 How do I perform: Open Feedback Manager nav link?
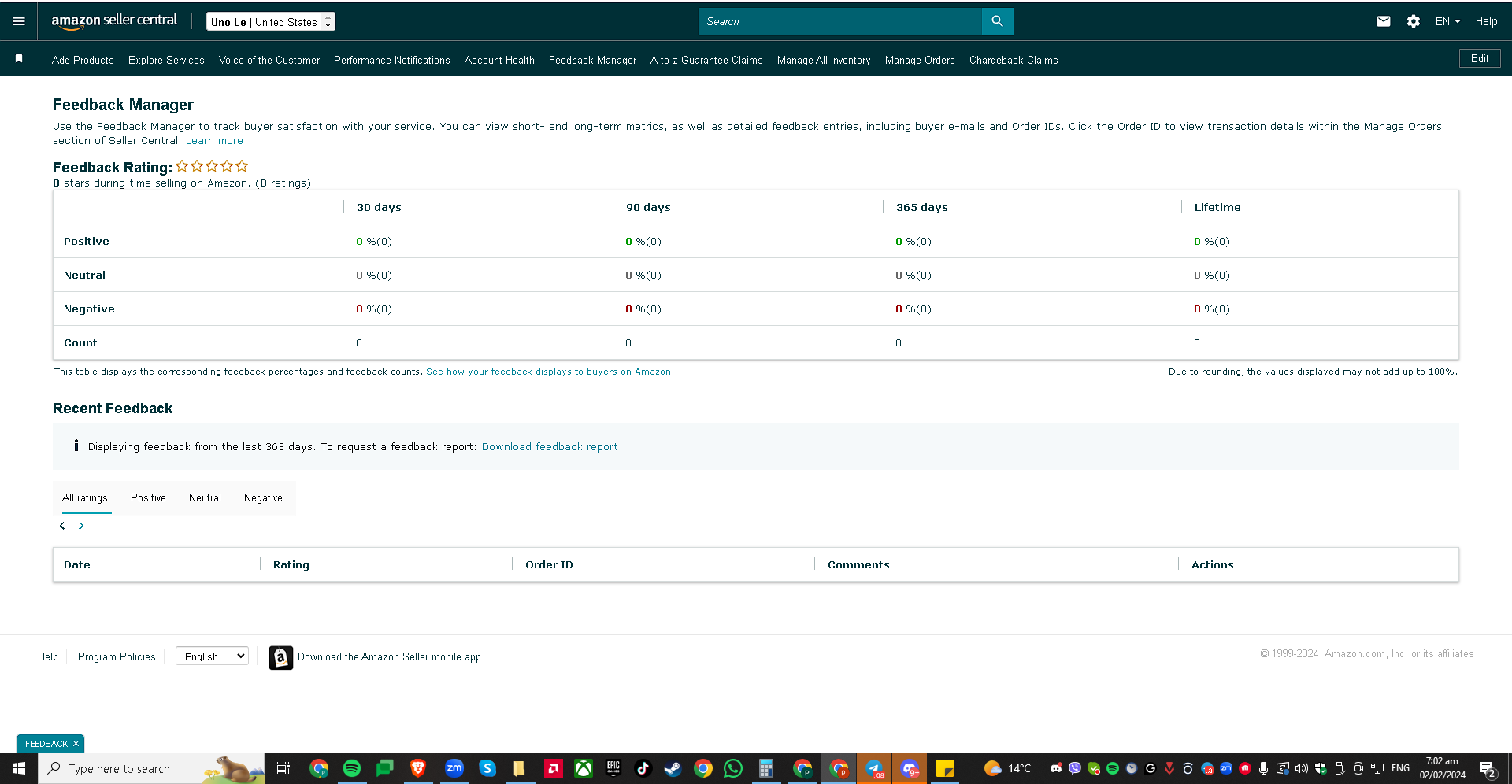tap(592, 60)
